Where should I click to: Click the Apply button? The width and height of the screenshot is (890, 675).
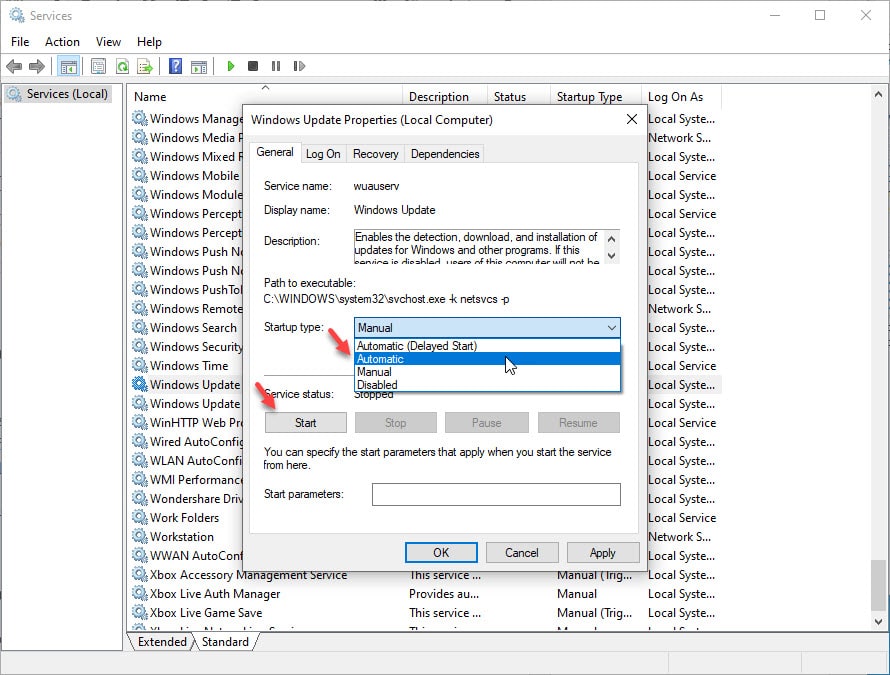602,552
